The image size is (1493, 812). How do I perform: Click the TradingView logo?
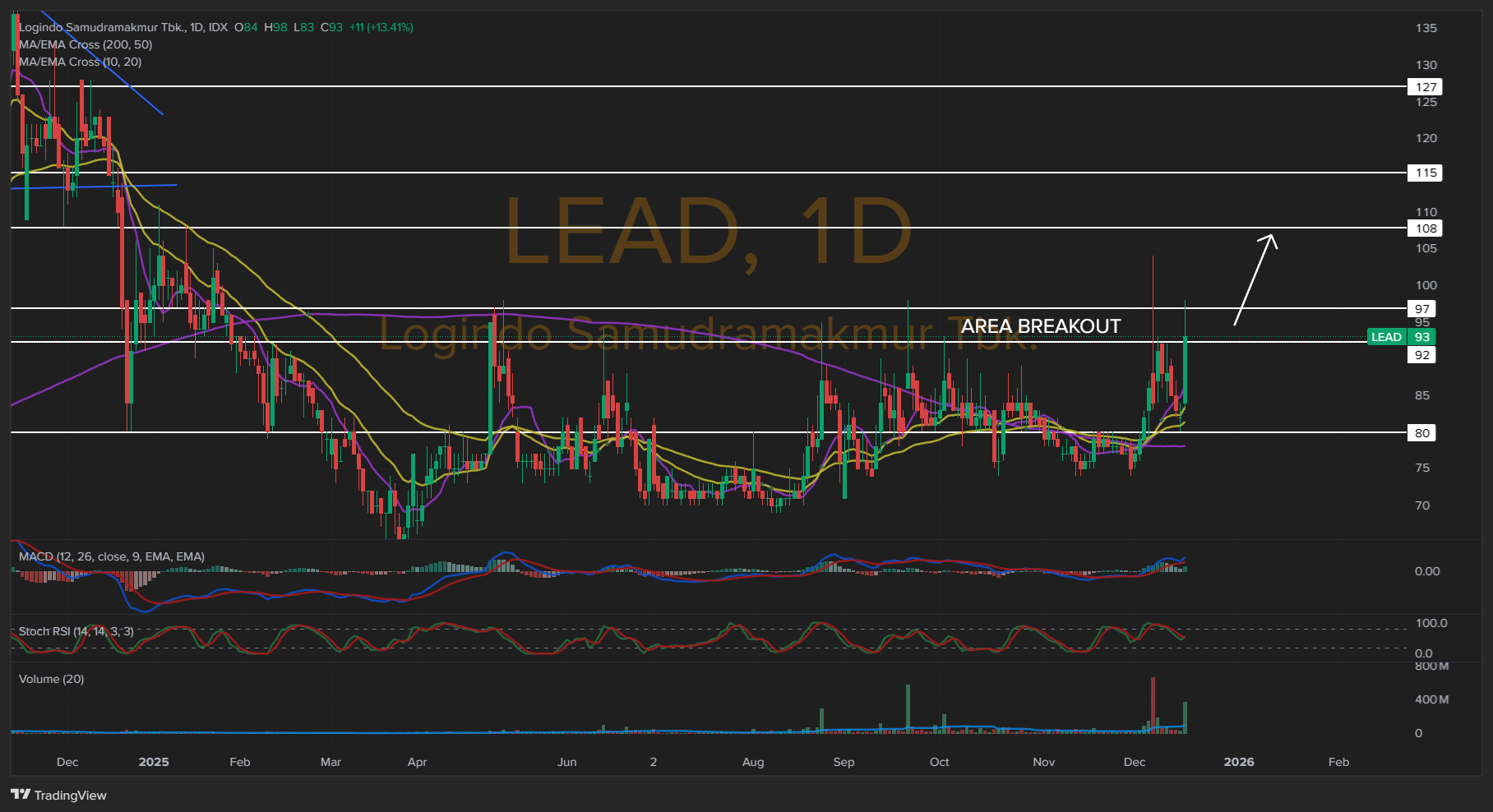(x=58, y=795)
